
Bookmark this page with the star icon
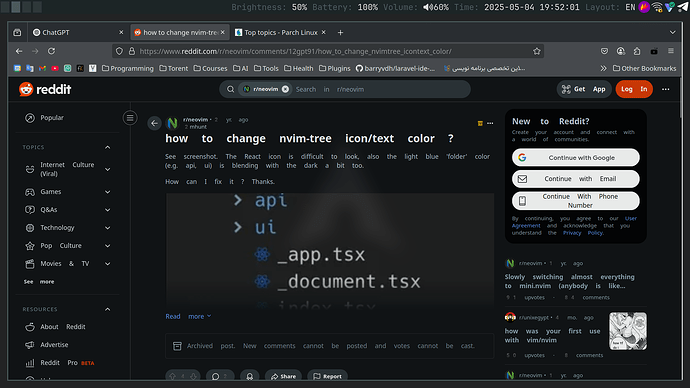coord(536,51)
